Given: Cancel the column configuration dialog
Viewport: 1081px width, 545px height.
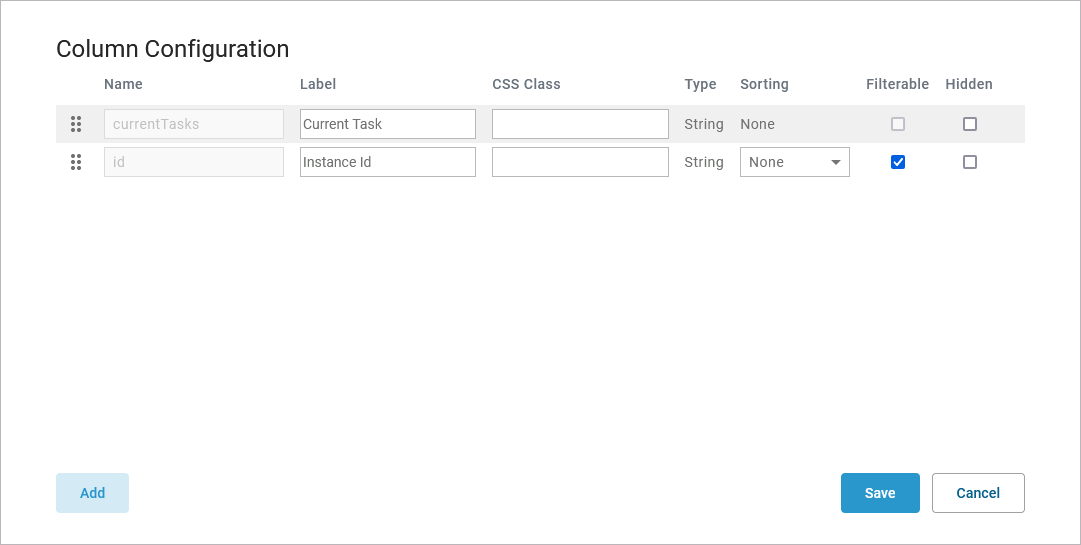Looking at the screenshot, I should click(978, 493).
